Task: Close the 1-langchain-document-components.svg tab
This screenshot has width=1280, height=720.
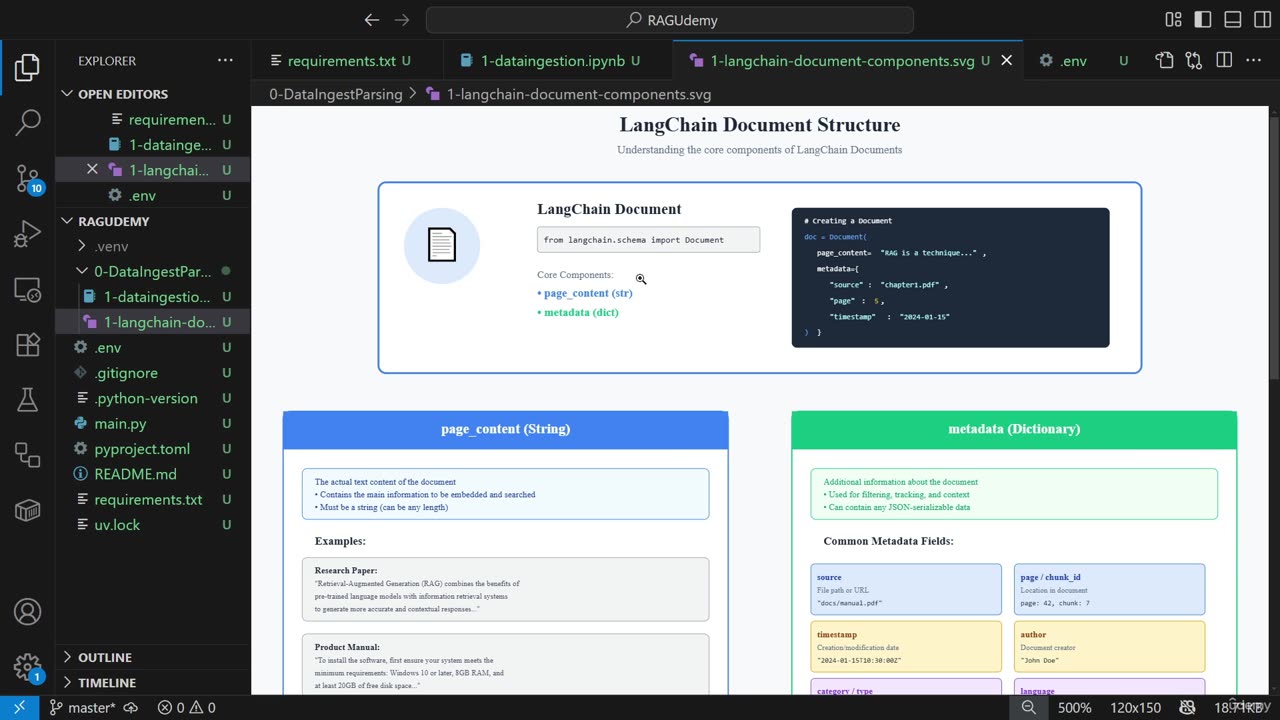Action: pos(1006,61)
